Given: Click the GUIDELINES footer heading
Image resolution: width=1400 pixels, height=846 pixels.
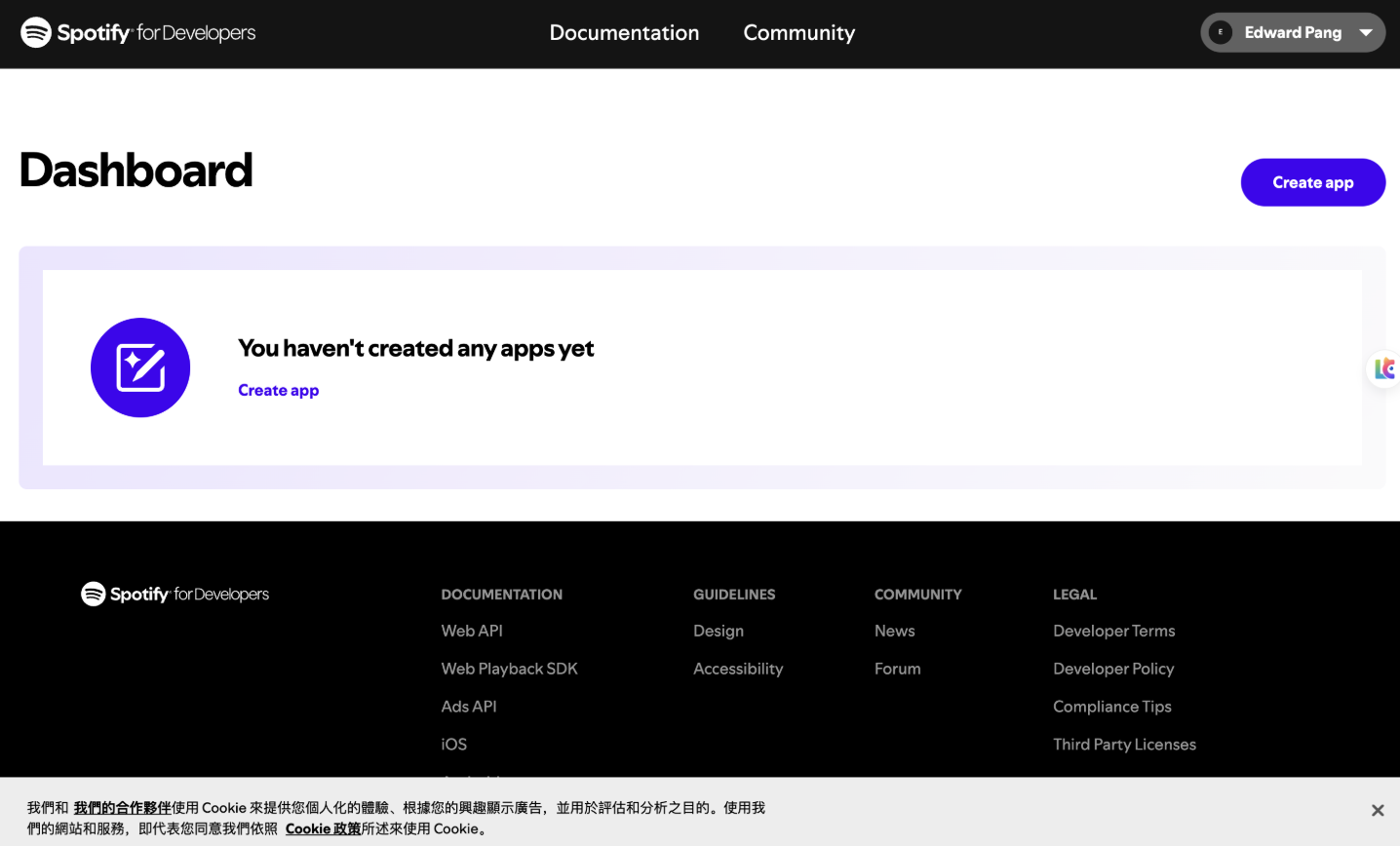Looking at the screenshot, I should [734, 595].
